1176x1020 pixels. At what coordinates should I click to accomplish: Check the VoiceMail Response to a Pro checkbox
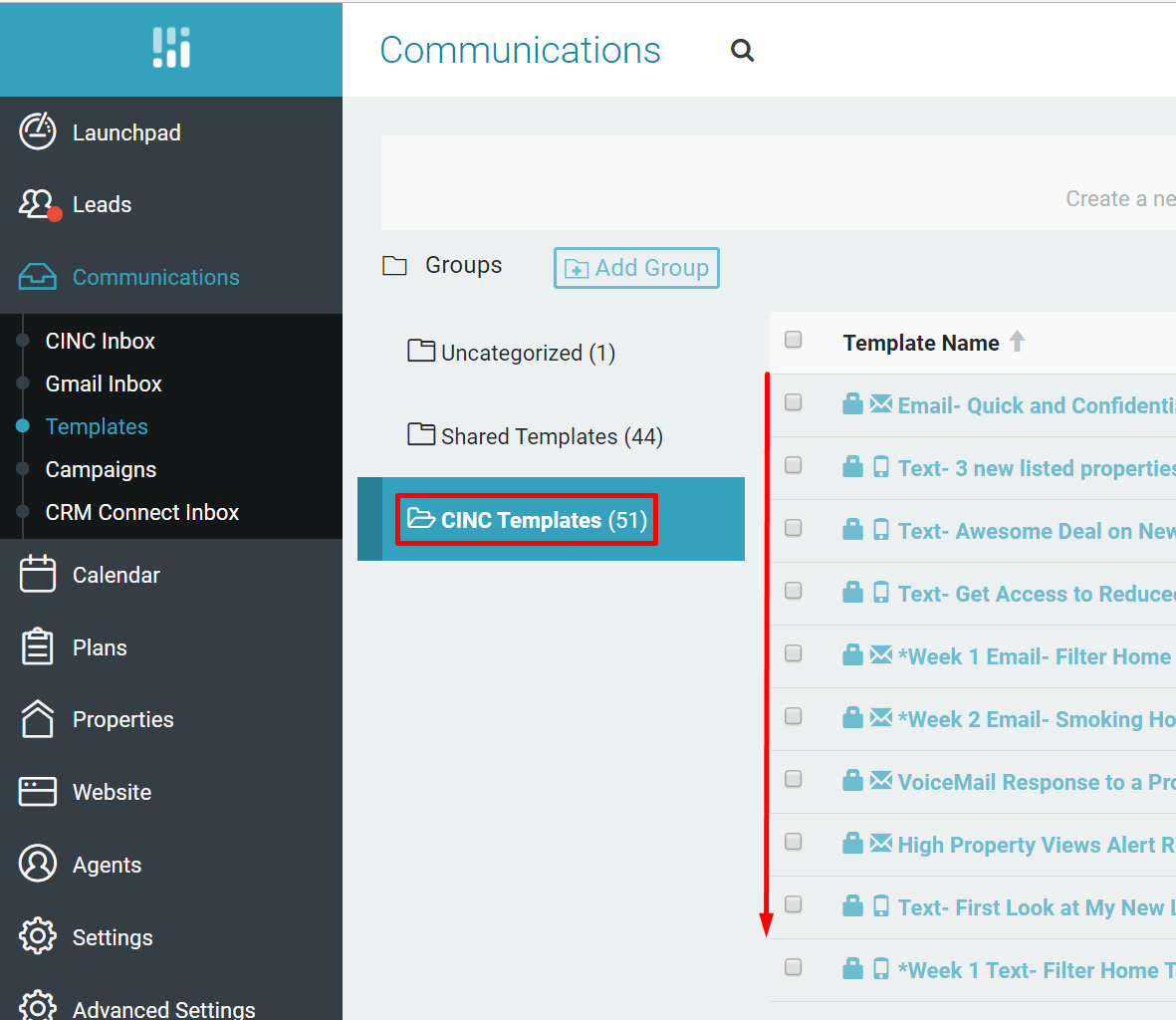[793, 779]
